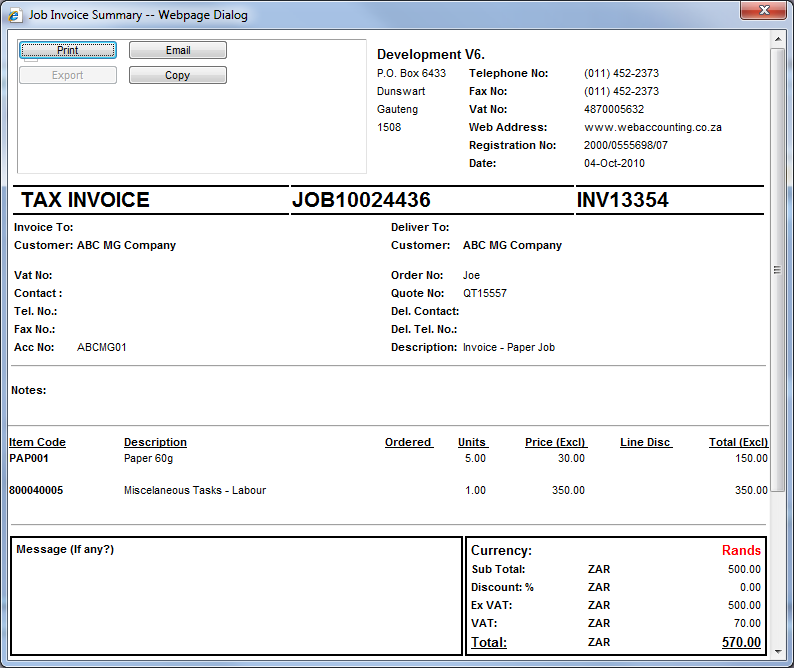Click the greyed-out Export button
Image resolution: width=794 pixels, height=668 pixels.
tap(68, 75)
